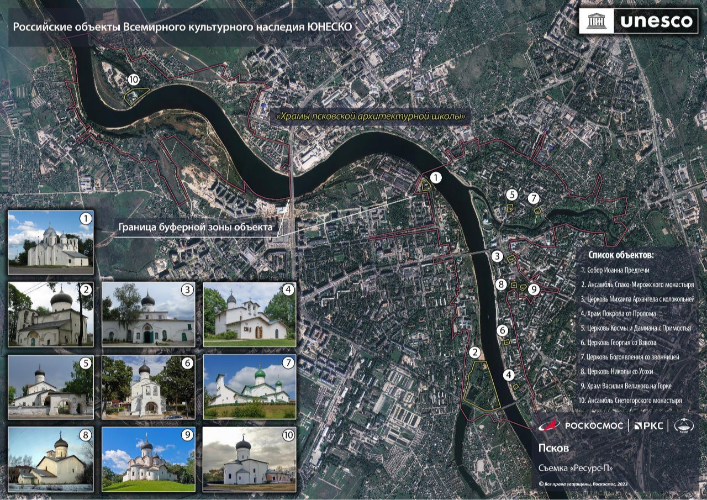Click the 'Граница буферной зоны объекта' label

point(195,227)
